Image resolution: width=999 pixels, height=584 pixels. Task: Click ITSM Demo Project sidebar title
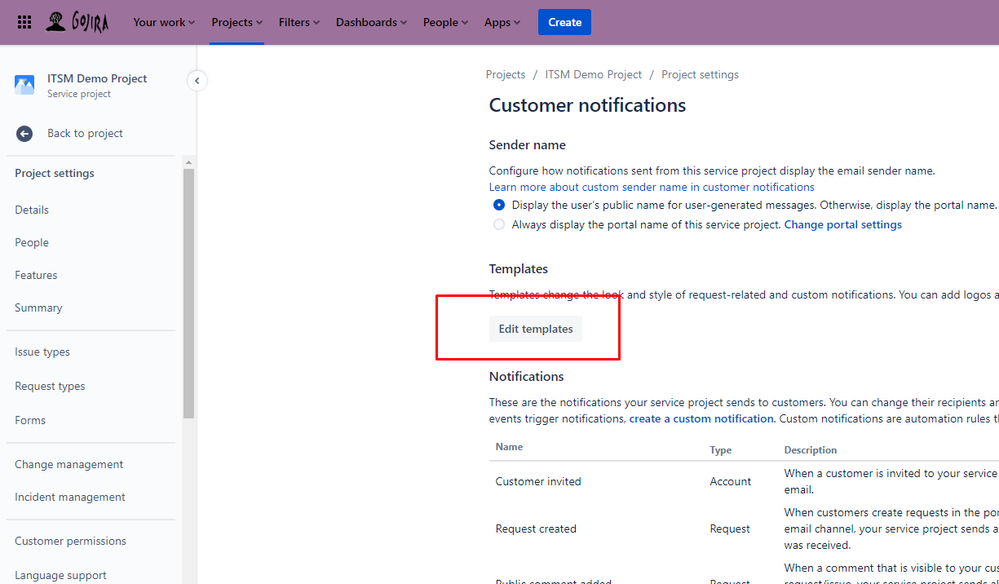tap(97, 78)
